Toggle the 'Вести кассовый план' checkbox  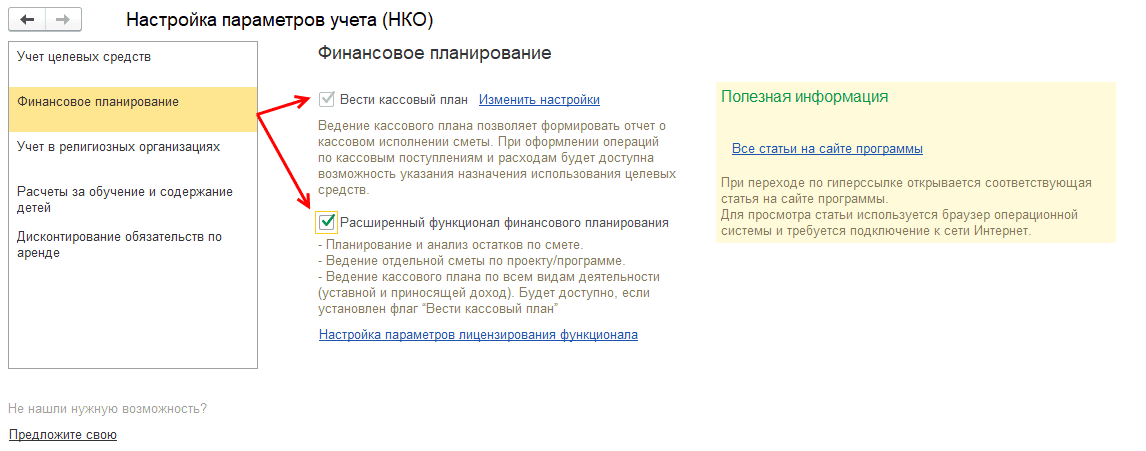point(326,100)
